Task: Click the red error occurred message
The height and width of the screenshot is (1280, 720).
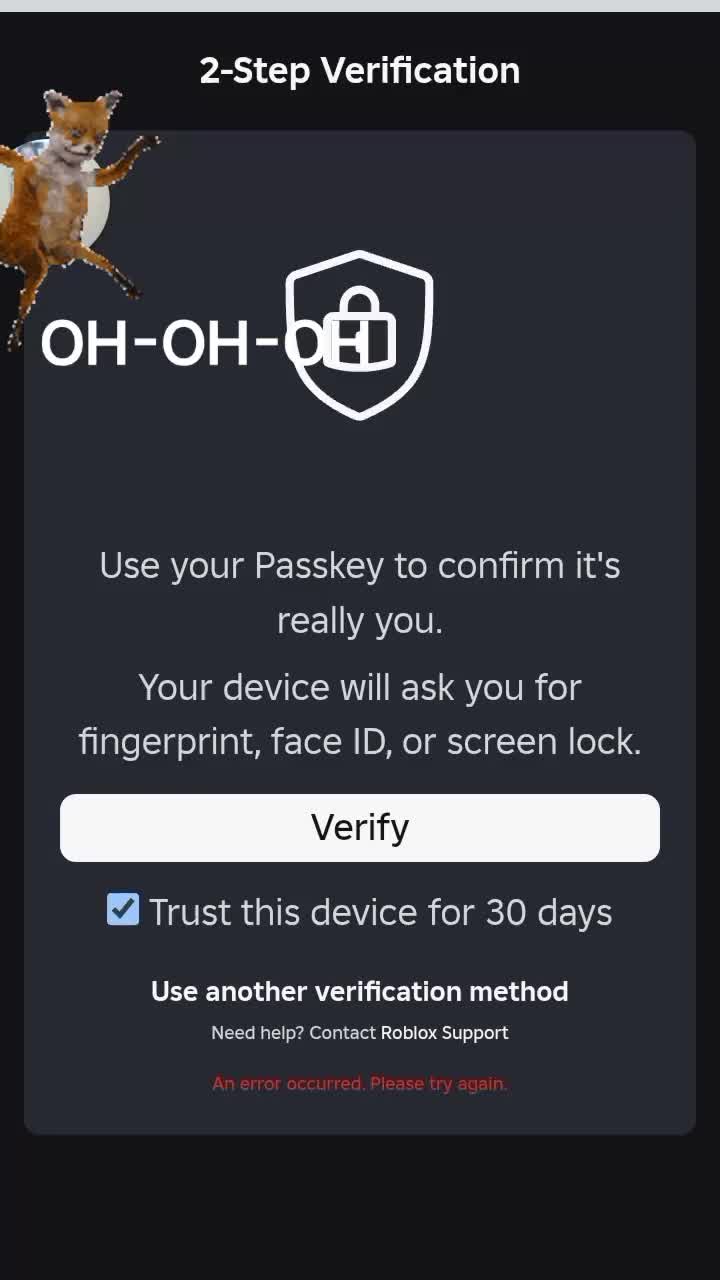Action: coord(360,1083)
